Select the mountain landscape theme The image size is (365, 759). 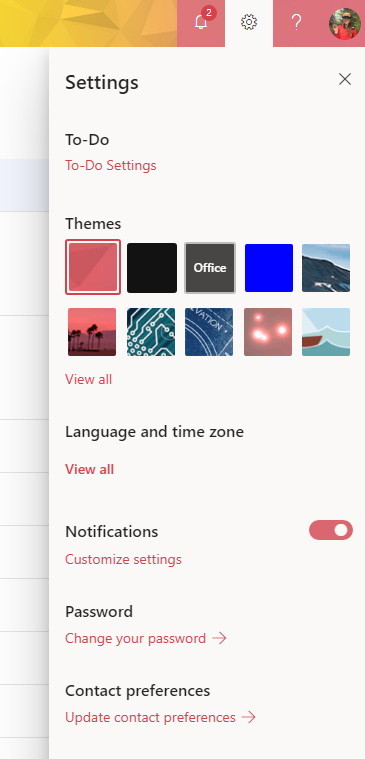point(326,268)
